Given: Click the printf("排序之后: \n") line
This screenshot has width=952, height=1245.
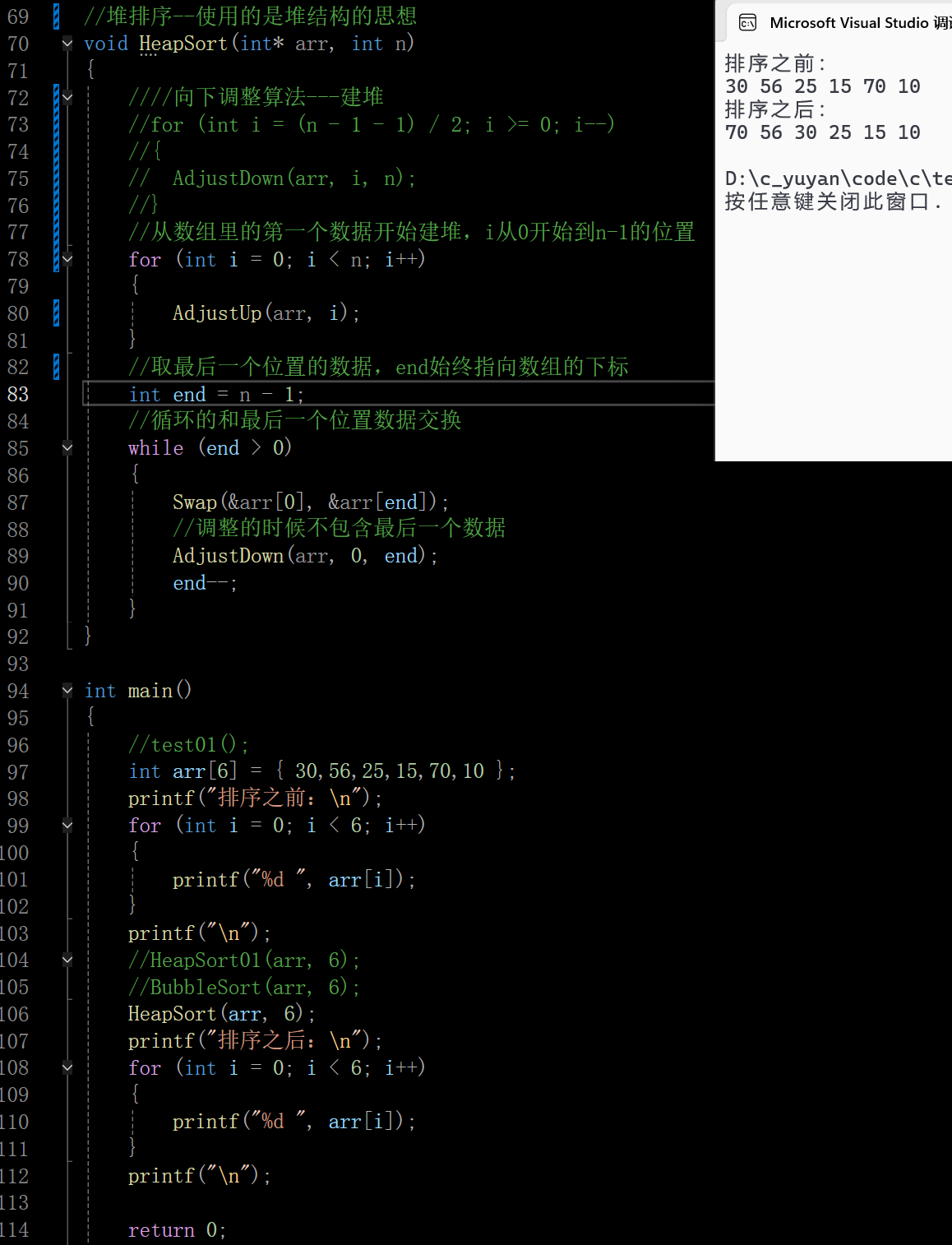Looking at the screenshot, I should point(255,1041).
